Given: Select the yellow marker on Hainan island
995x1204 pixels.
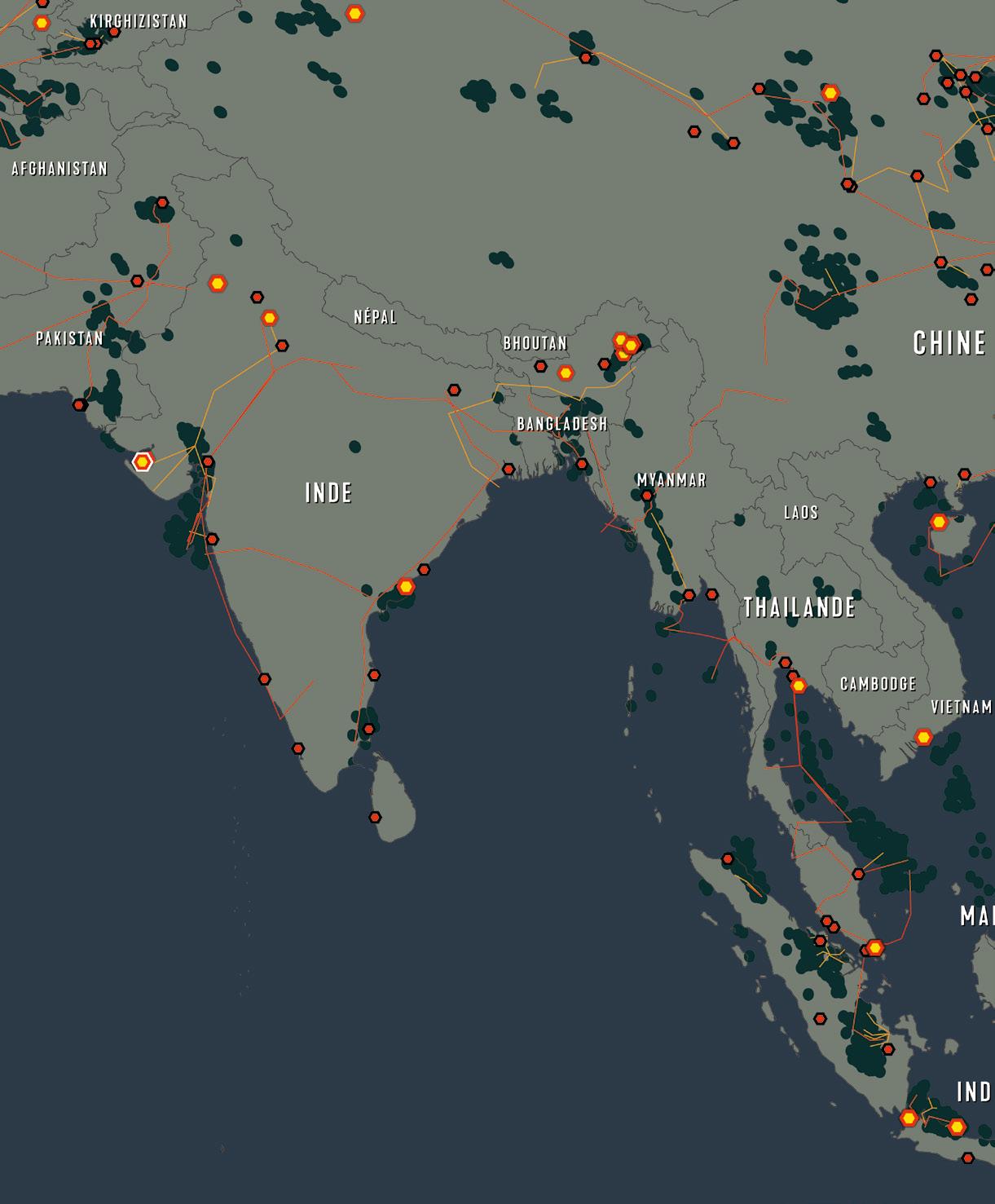Looking at the screenshot, I should pos(940,522).
